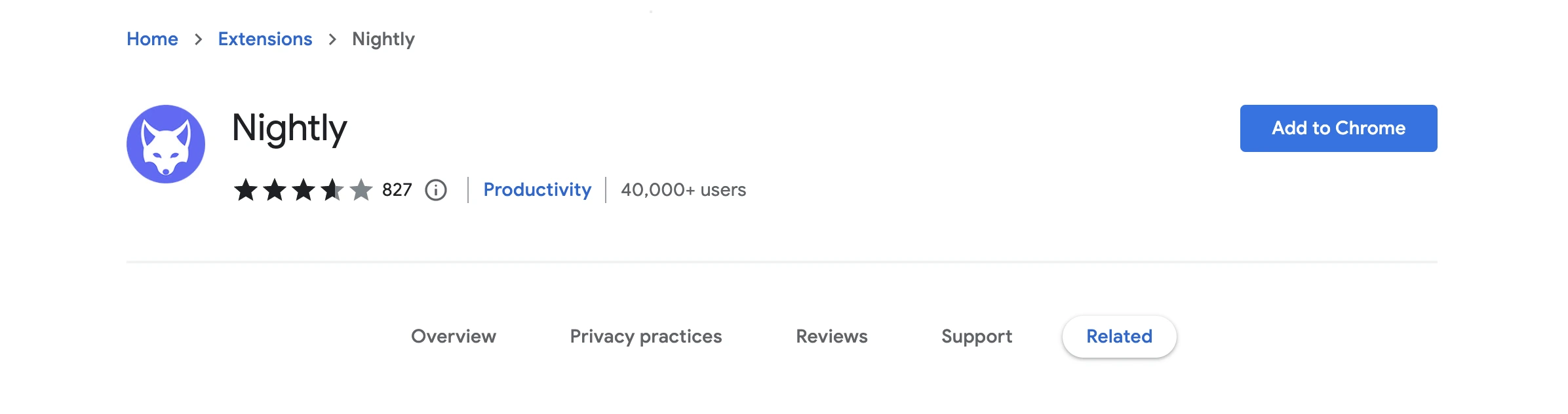Click the Nightly breadcrumb text
Screen dimensions: 1568x414
tap(383, 39)
